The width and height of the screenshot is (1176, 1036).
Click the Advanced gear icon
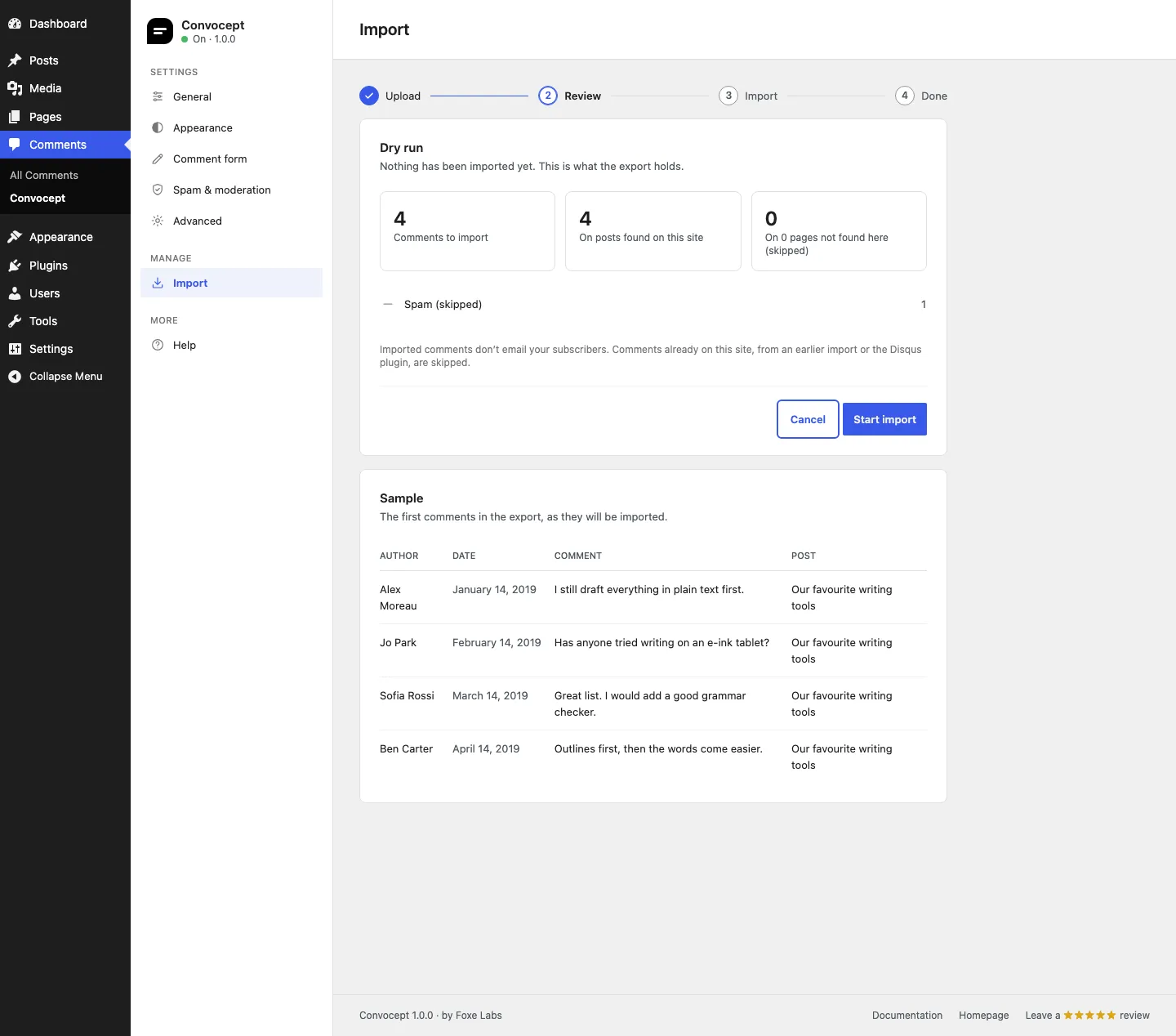(x=158, y=221)
